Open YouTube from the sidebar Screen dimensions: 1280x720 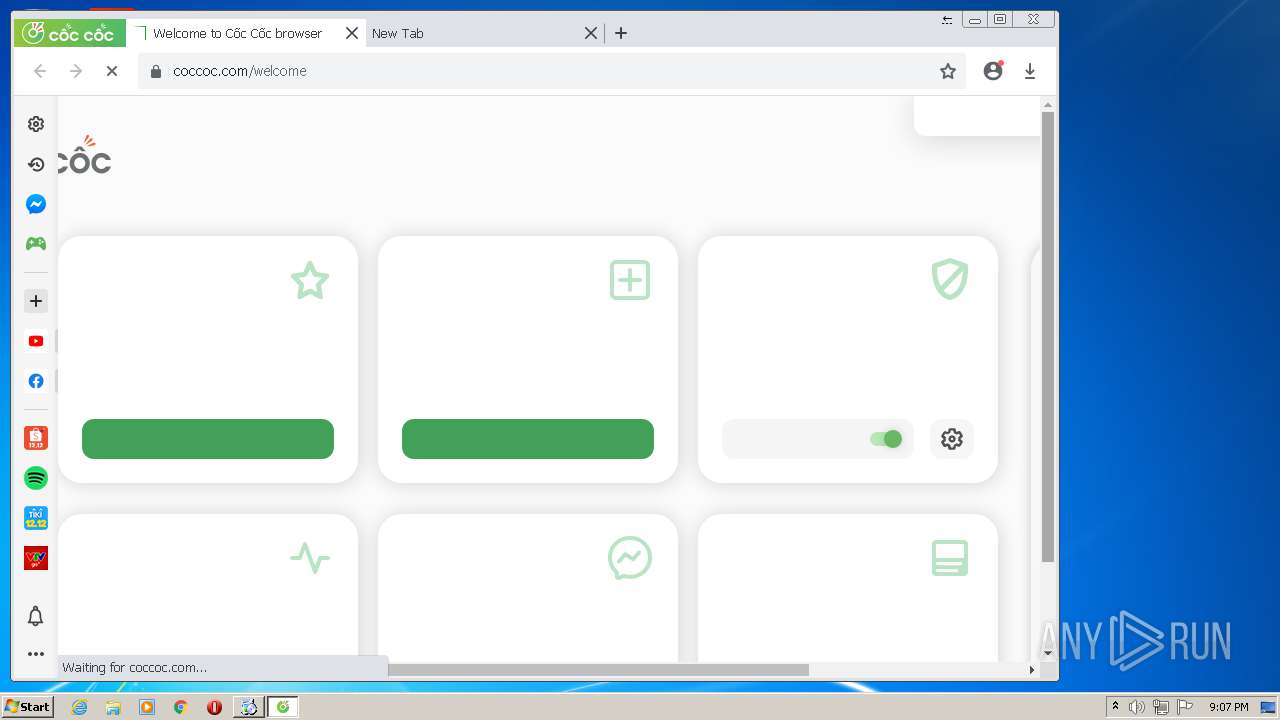[36, 341]
